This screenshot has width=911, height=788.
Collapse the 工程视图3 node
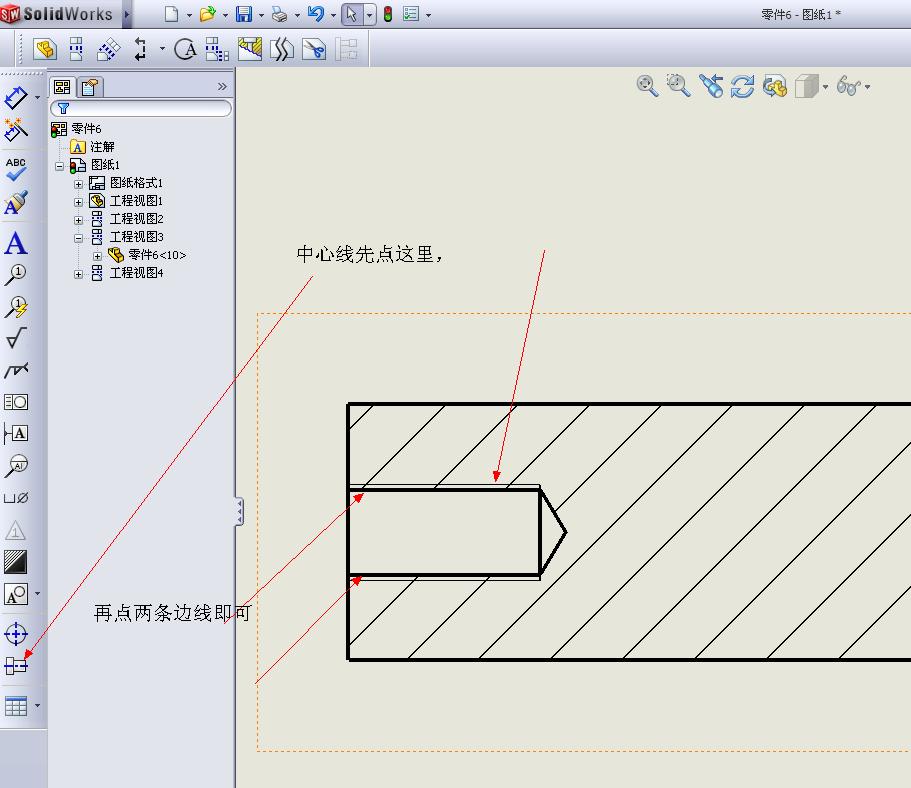click(78, 238)
